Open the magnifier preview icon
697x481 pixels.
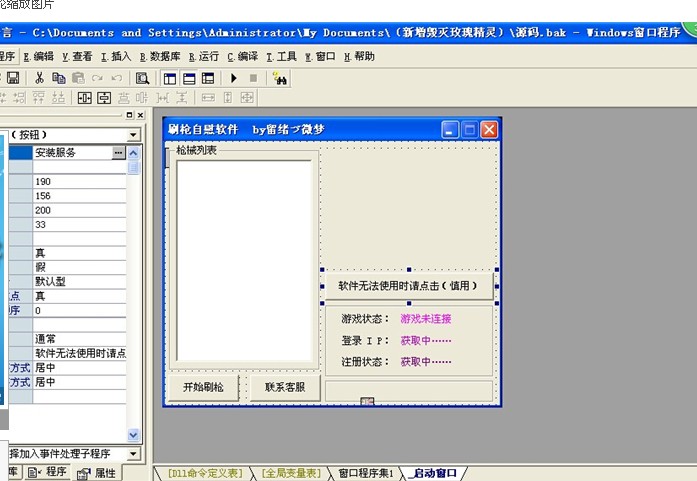(x=142, y=79)
